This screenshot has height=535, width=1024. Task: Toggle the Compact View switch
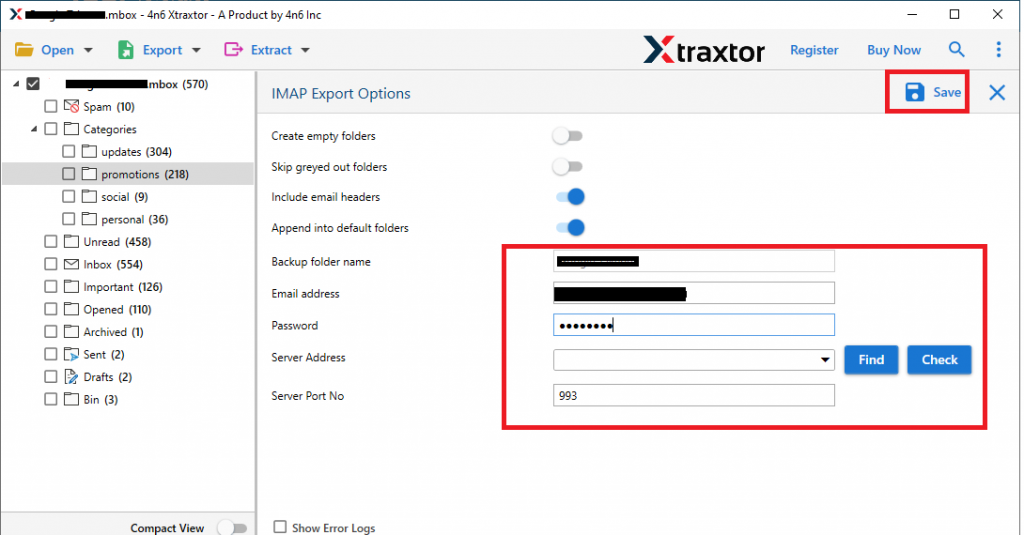(x=231, y=527)
